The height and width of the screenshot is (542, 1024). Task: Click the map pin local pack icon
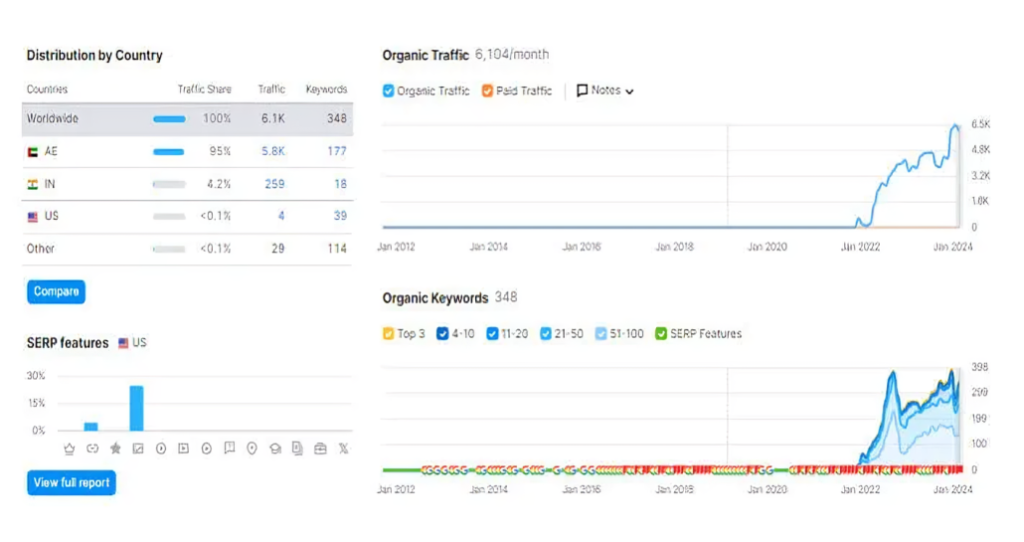pos(252,449)
